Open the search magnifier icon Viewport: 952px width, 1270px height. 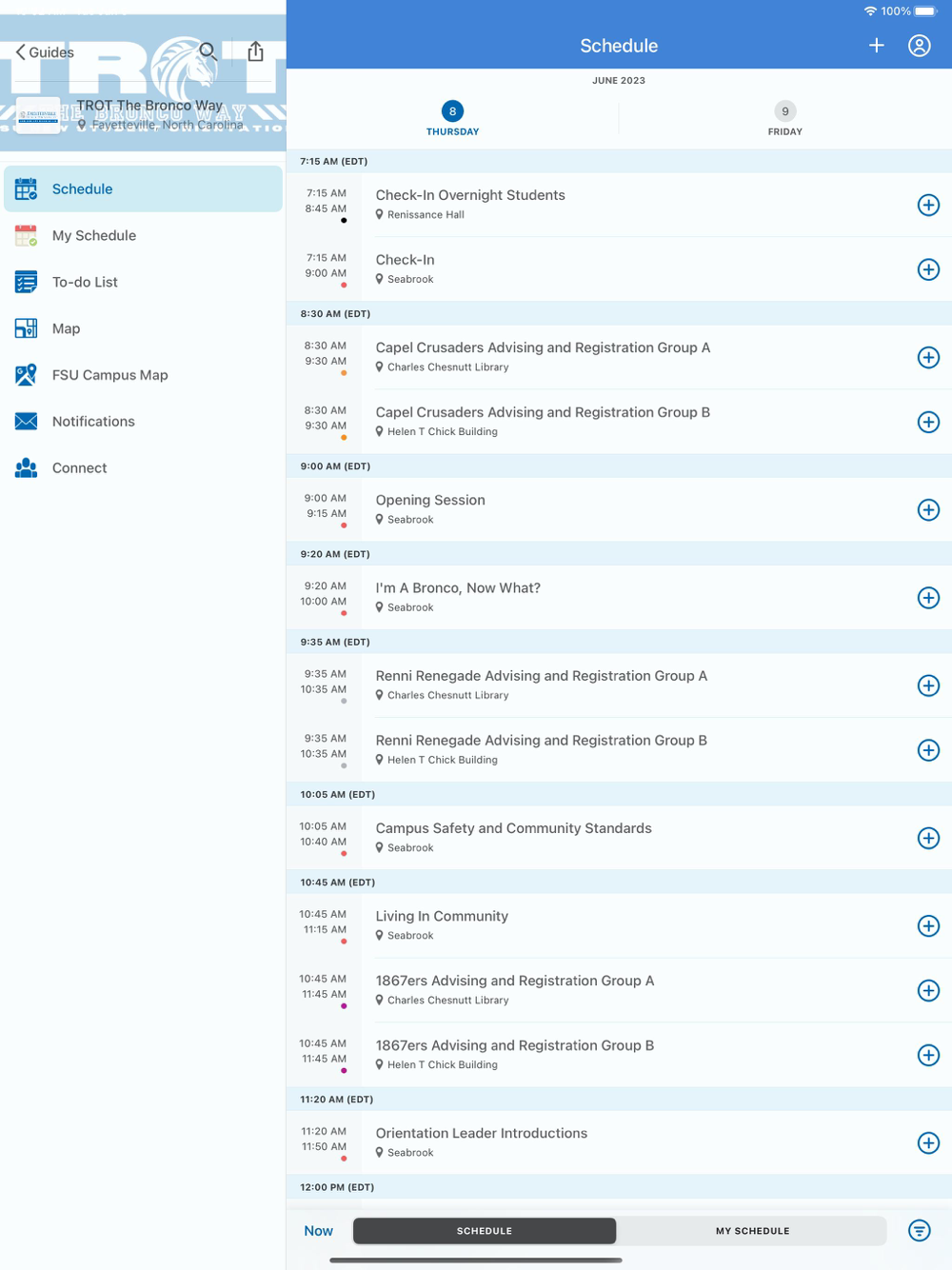(x=208, y=51)
